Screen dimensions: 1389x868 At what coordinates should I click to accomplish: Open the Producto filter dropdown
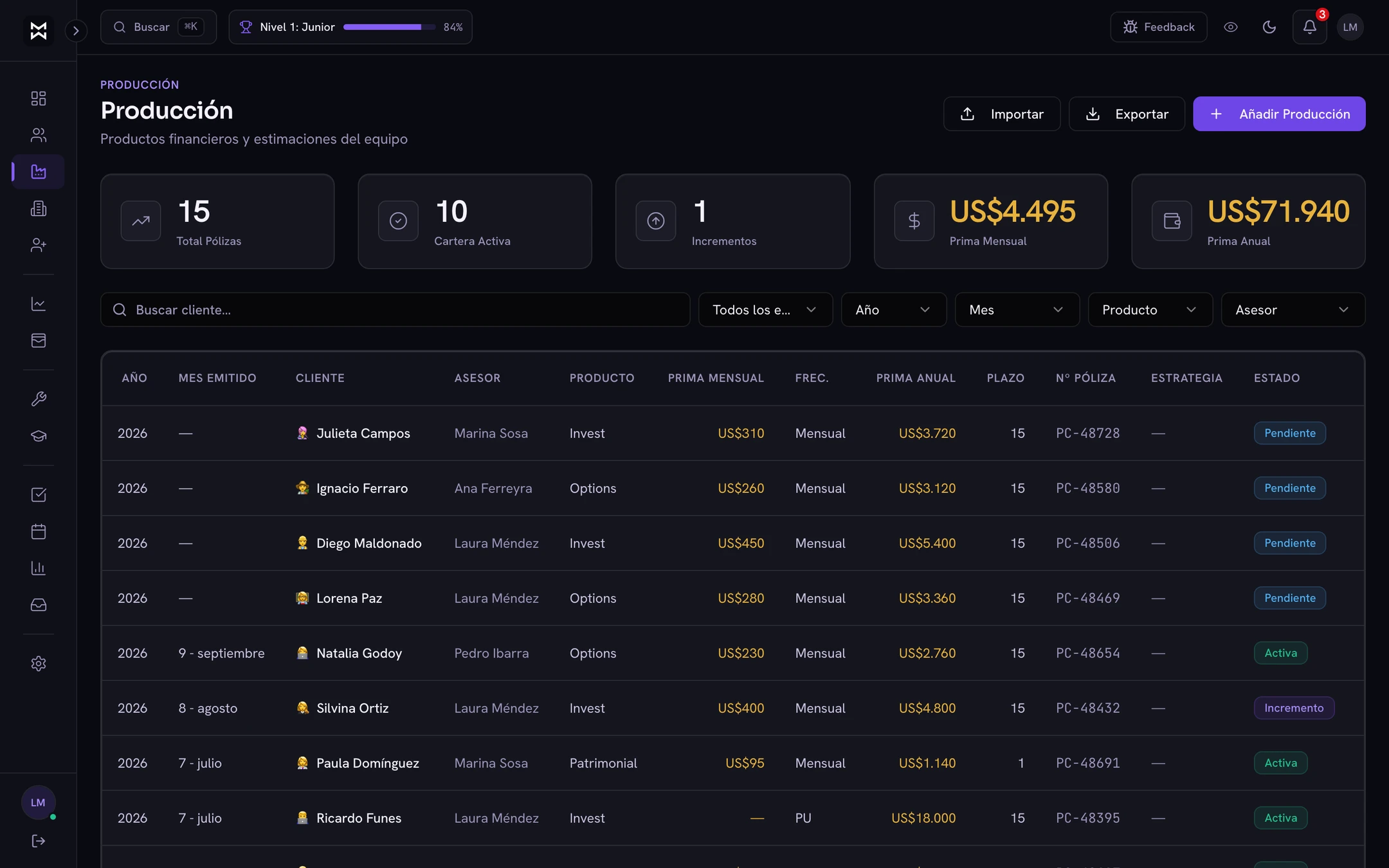pos(1150,310)
